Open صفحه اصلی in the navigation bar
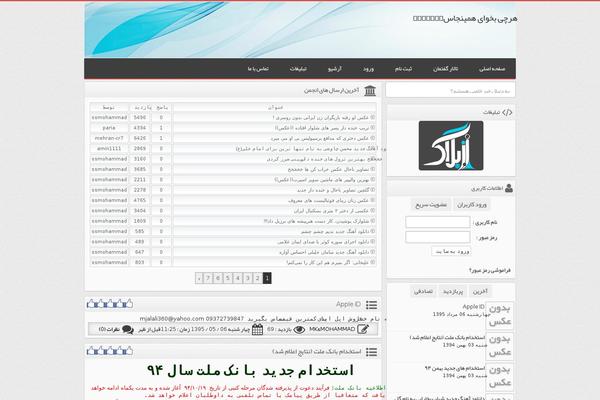The width and height of the screenshot is (600, 400). point(492,69)
